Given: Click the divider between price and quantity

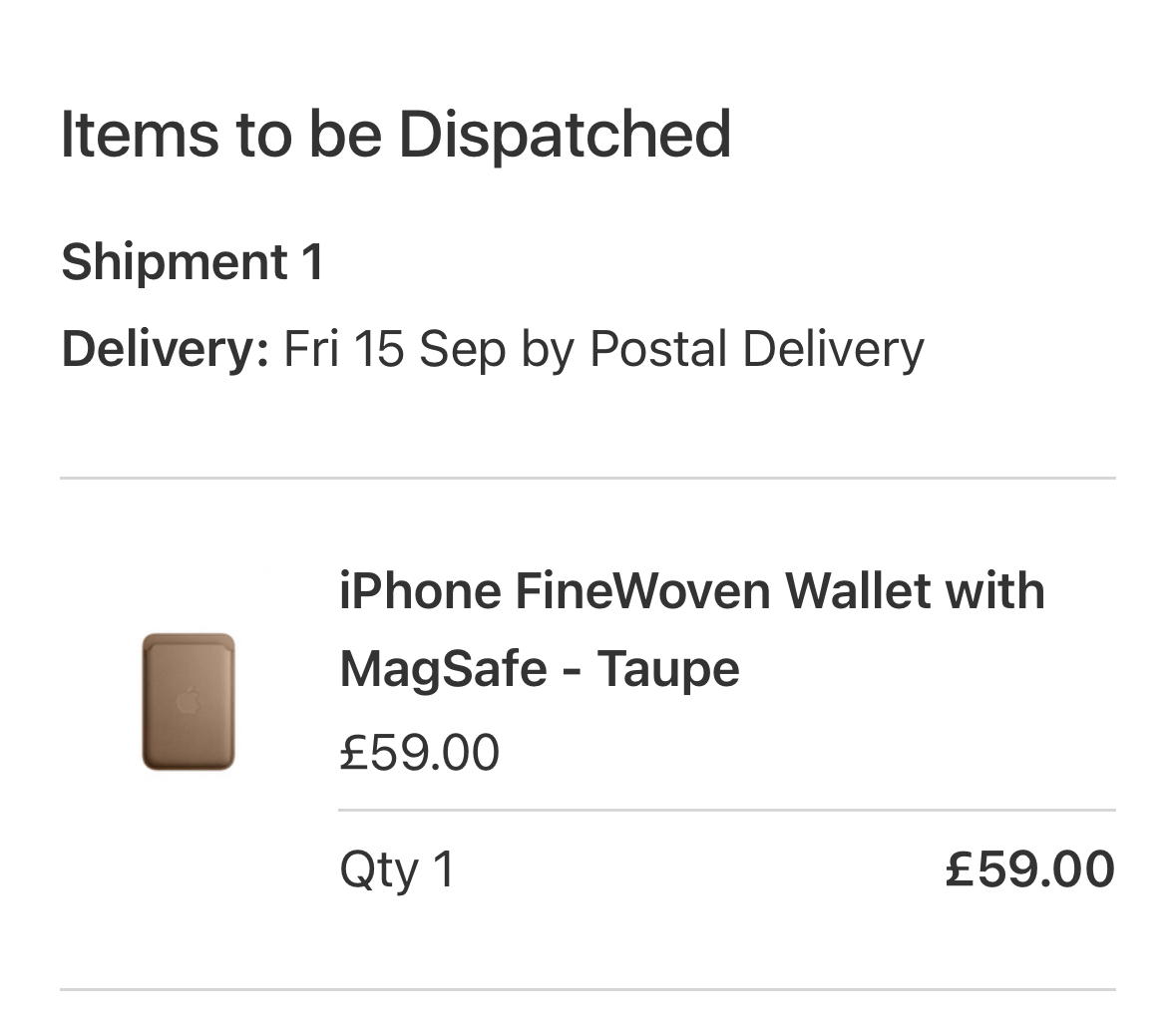Looking at the screenshot, I should coord(727,810).
